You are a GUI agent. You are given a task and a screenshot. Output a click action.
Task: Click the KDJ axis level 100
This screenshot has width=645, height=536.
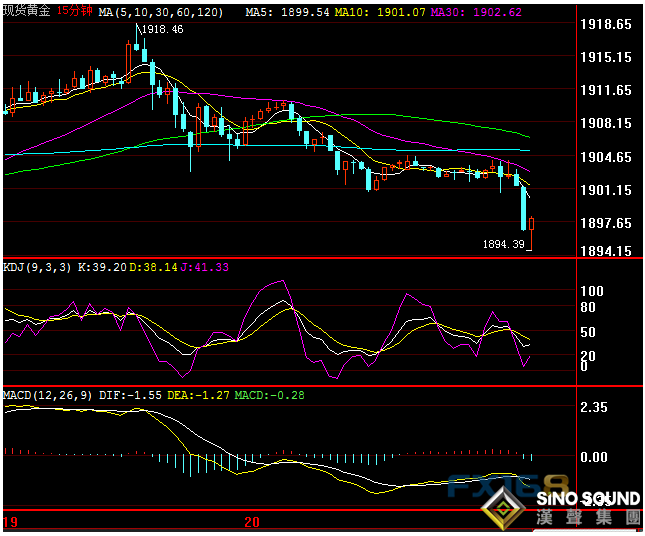[592, 291]
